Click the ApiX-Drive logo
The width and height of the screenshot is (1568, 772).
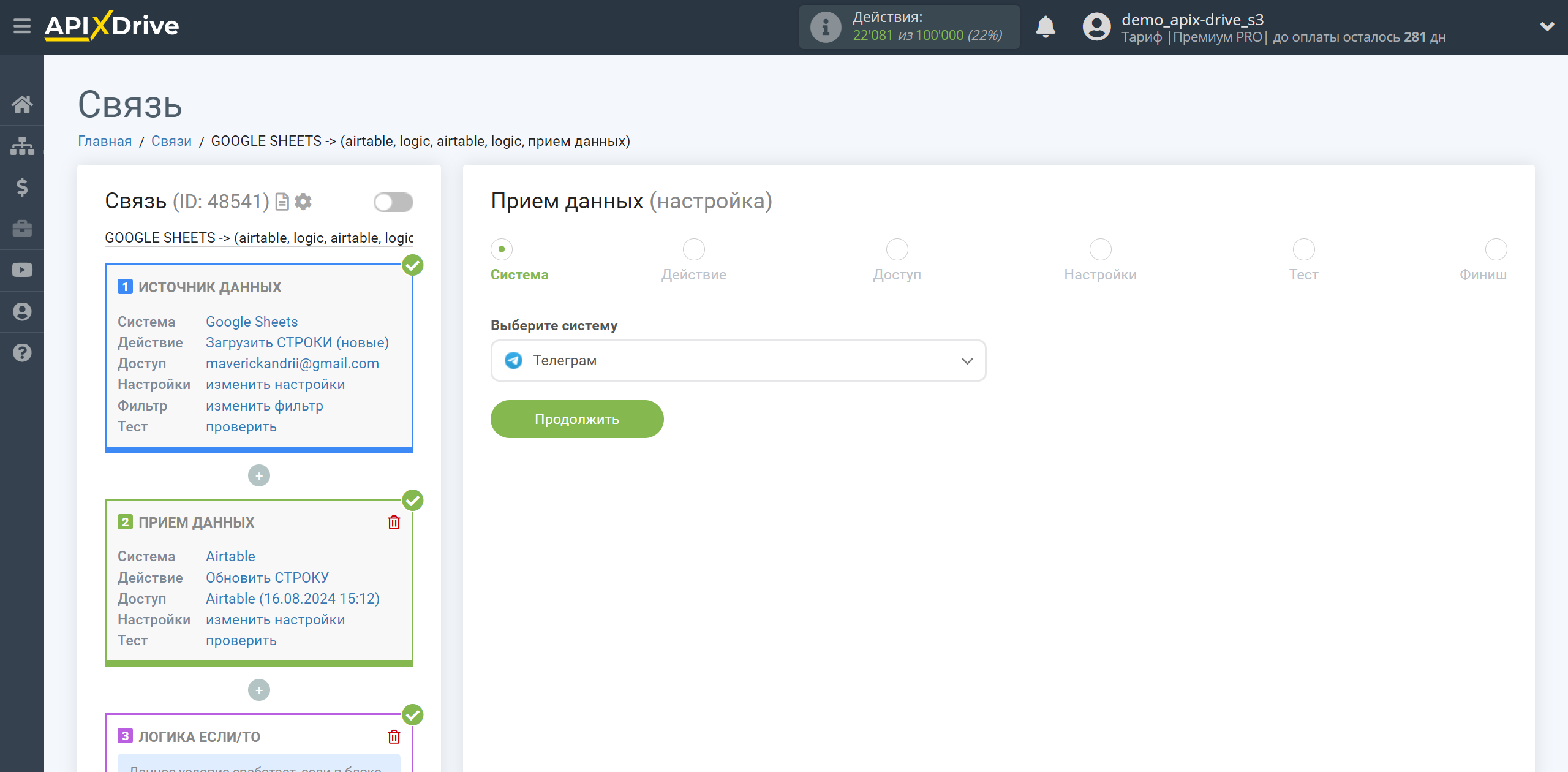click(x=111, y=26)
